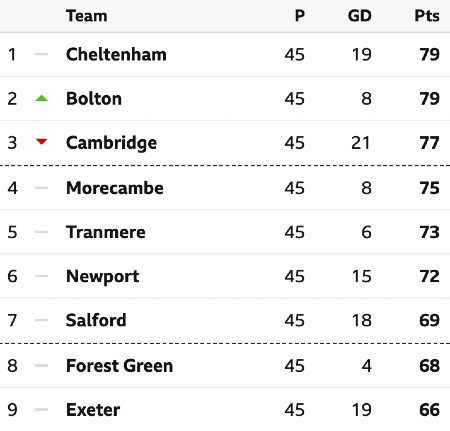
Task: Click the no-change dash icon next to Exeter
Action: point(42,409)
